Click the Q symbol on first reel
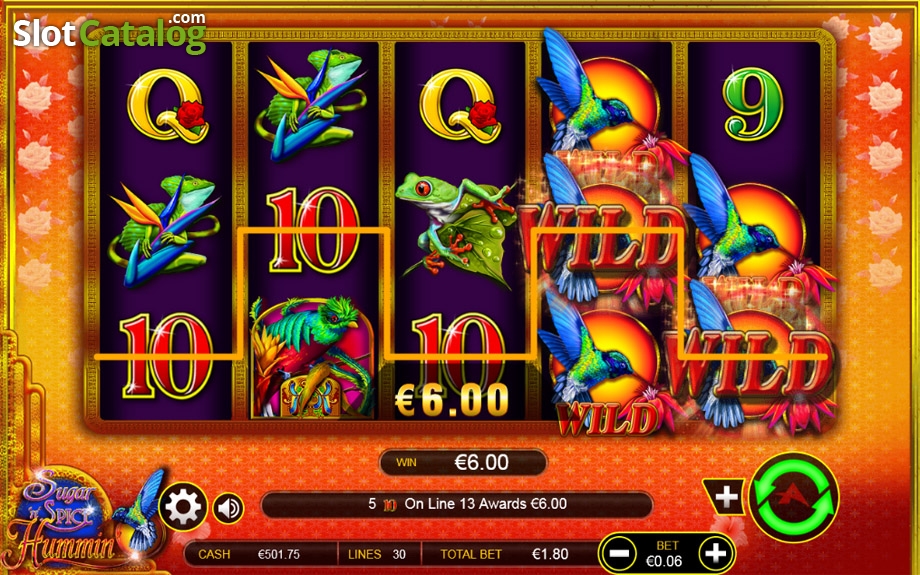The width and height of the screenshot is (920, 575). pyautogui.click(x=167, y=106)
